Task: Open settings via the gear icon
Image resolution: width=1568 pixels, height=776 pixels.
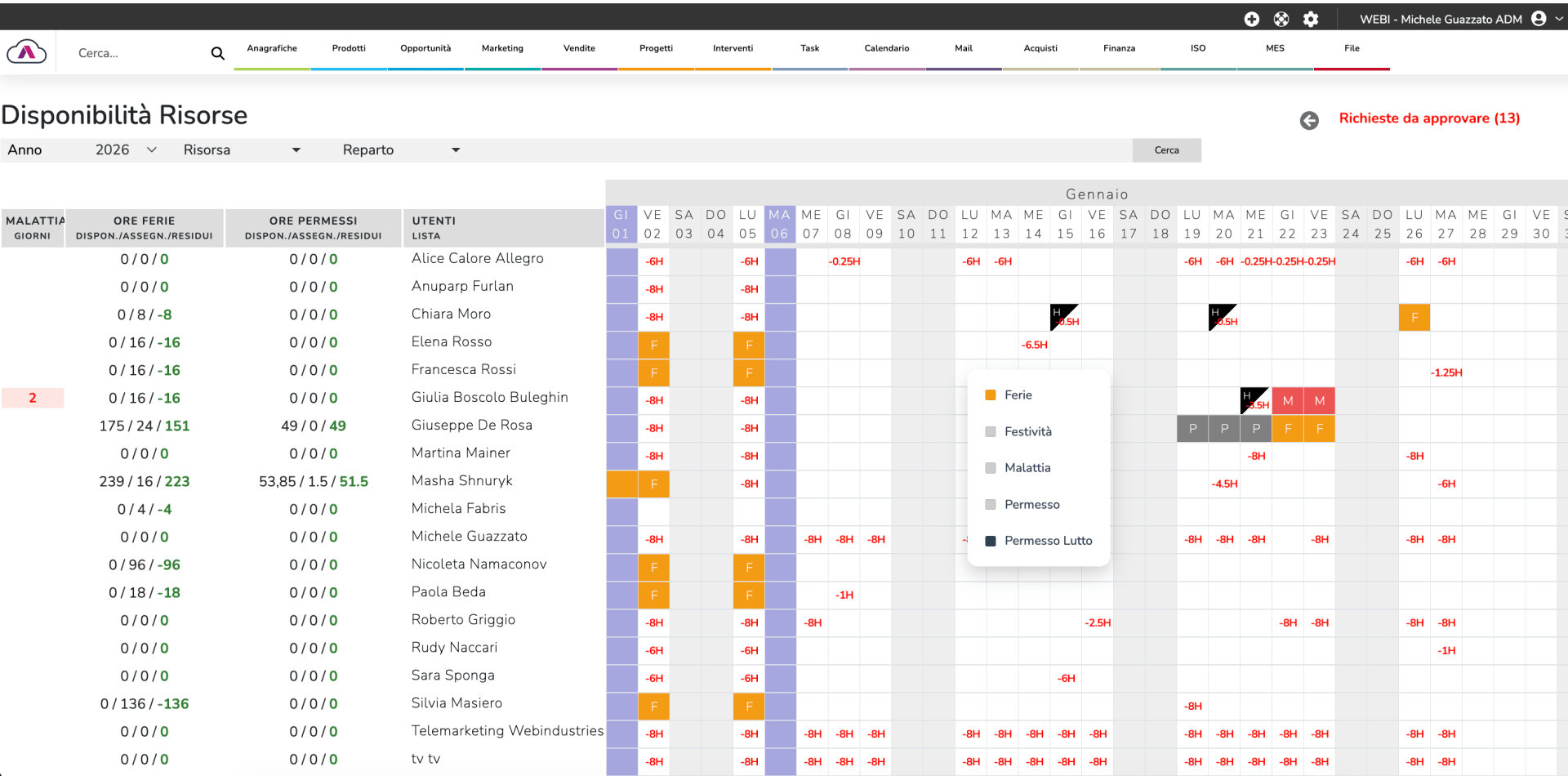Action: pos(1311,19)
